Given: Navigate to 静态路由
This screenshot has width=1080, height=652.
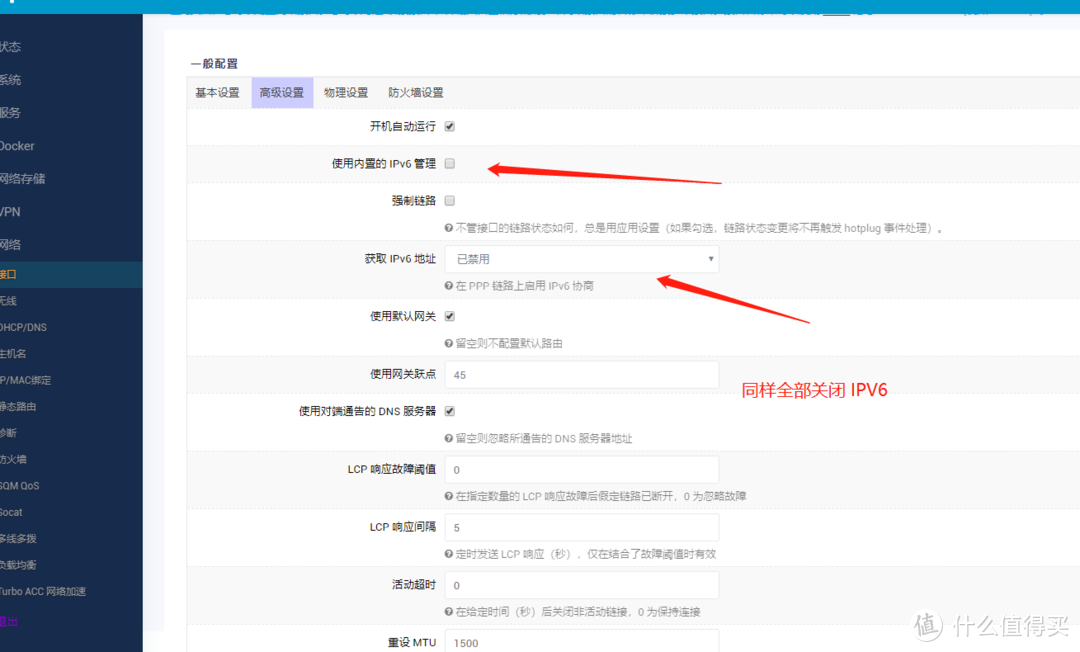Looking at the screenshot, I should tap(19, 406).
